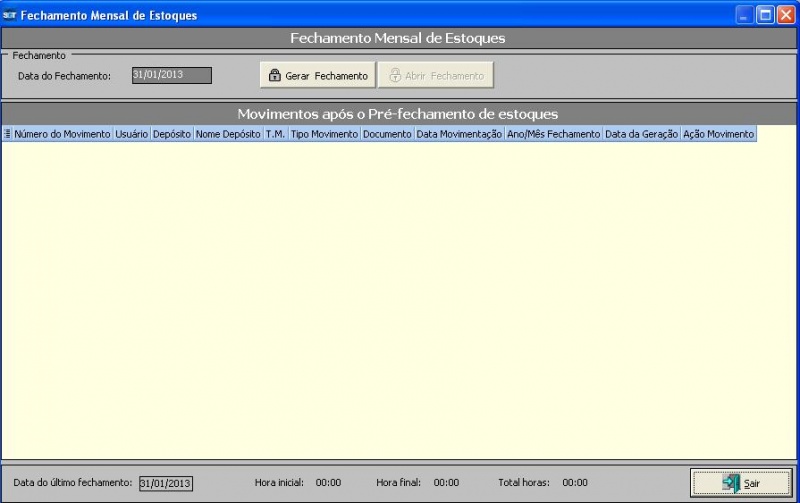Select the Ano/Mês Fechamento column header
This screenshot has width=800, height=503.
[553, 134]
